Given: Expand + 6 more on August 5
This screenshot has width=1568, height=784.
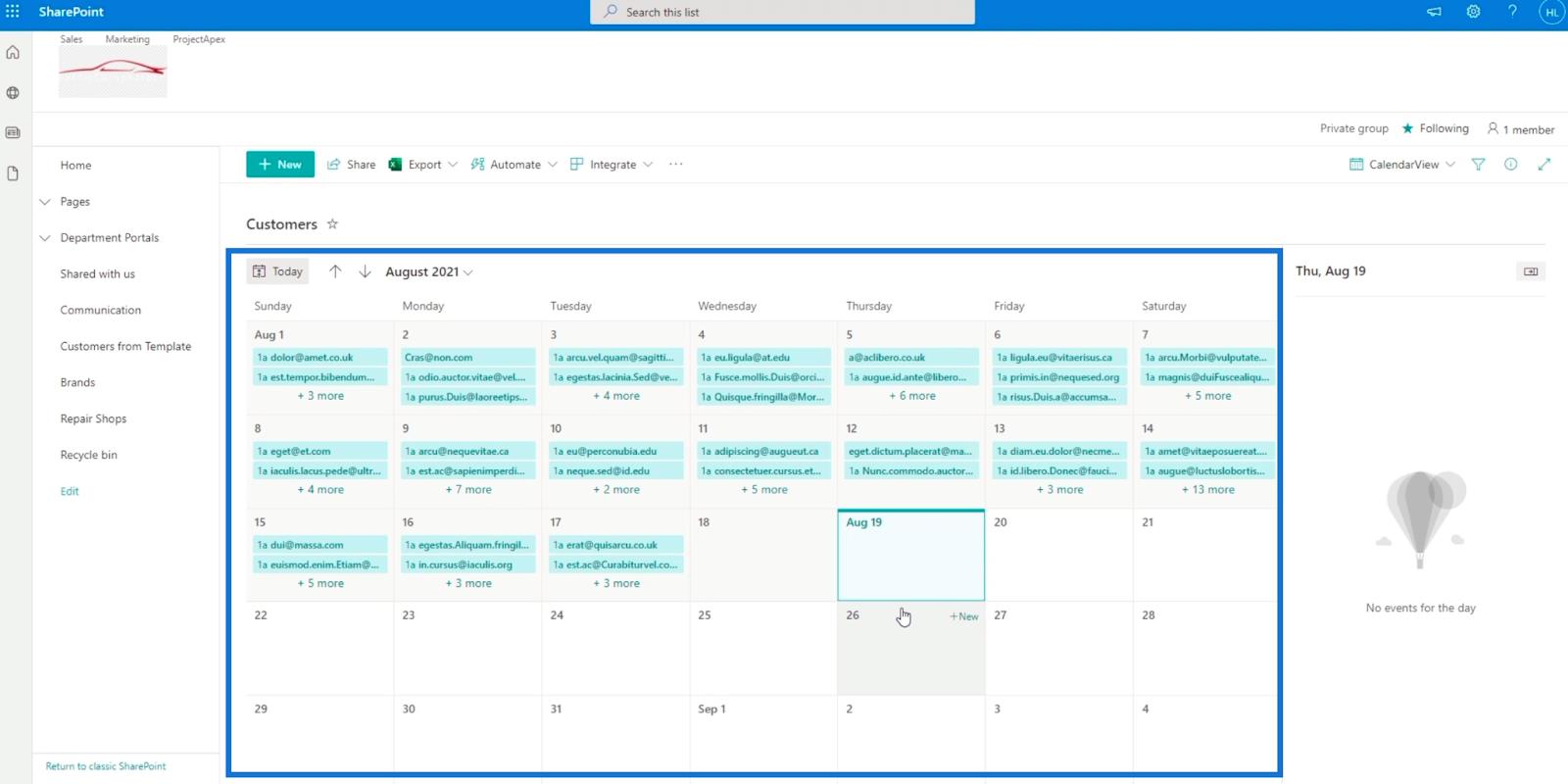Looking at the screenshot, I should [x=912, y=396].
